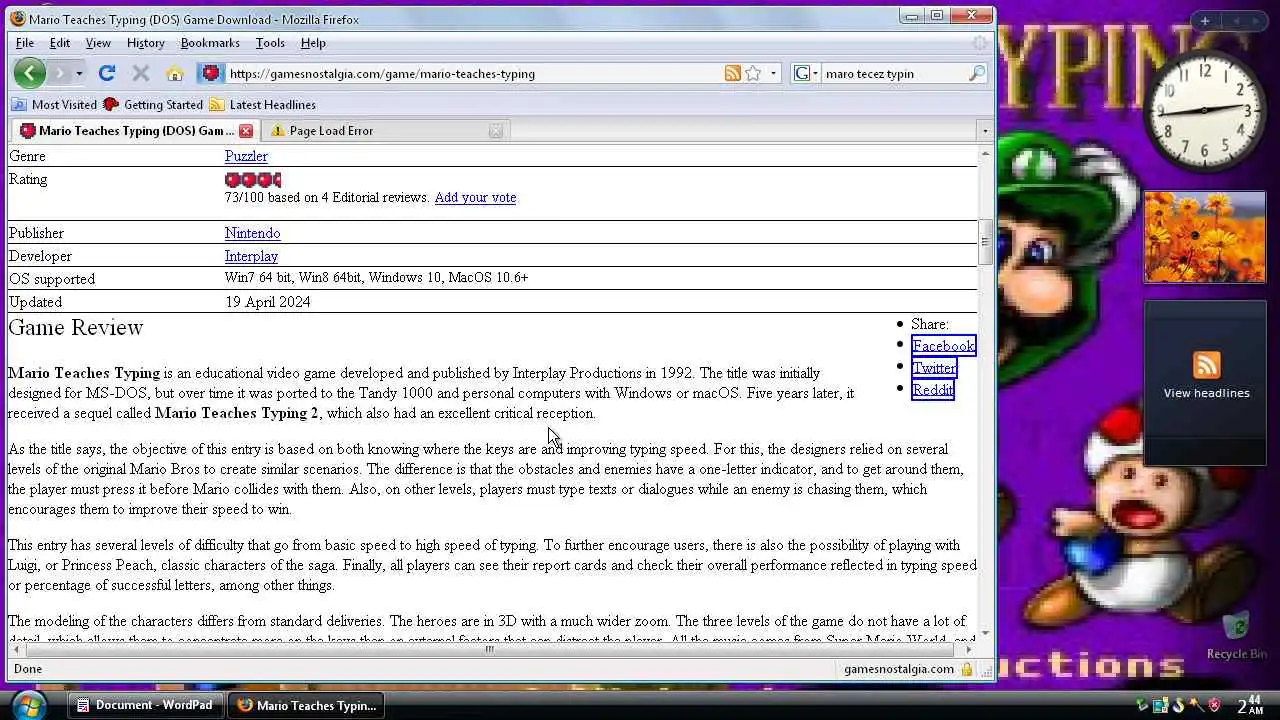
Task: Click the red star rating icons
Action: pyautogui.click(x=253, y=180)
